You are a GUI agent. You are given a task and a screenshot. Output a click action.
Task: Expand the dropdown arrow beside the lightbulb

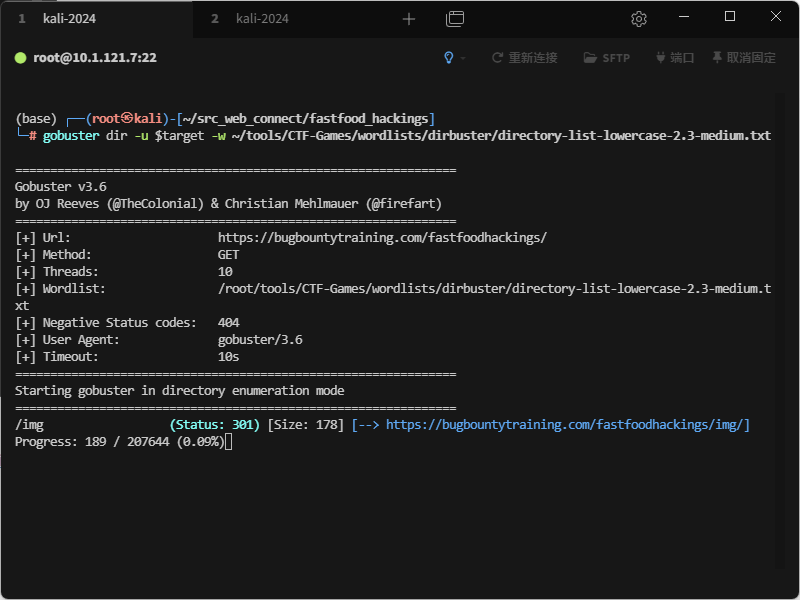point(463,58)
